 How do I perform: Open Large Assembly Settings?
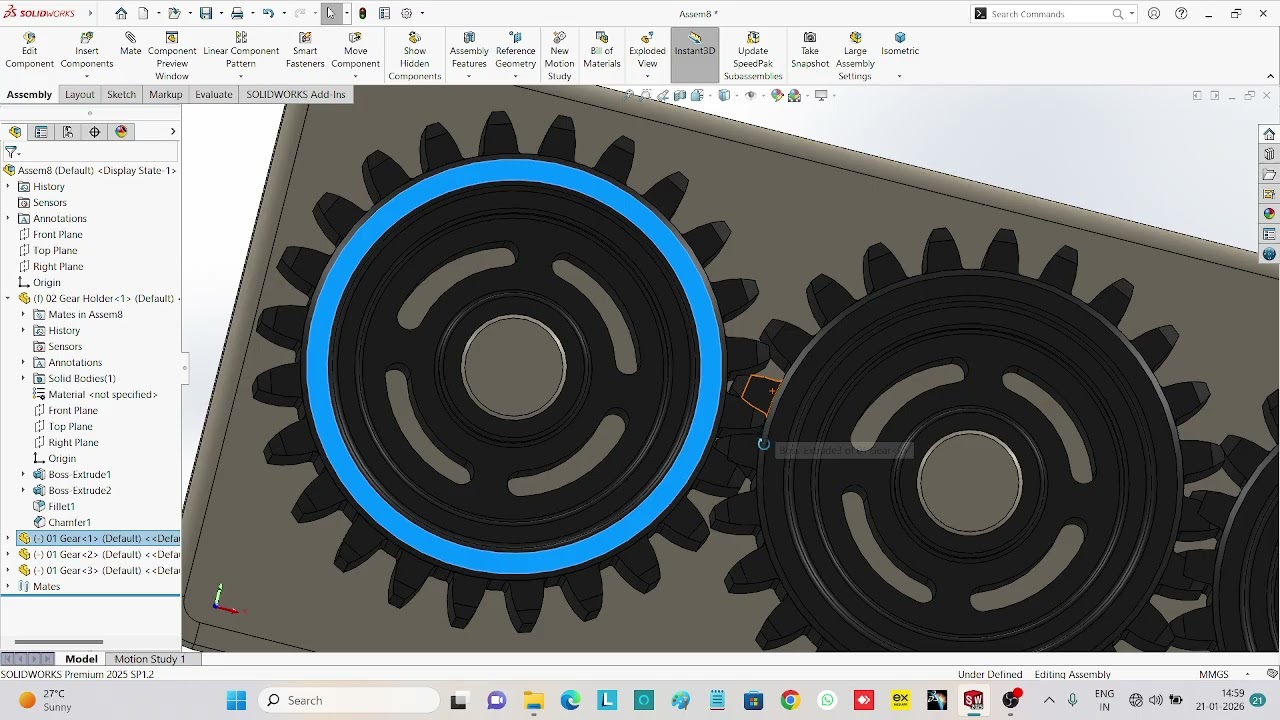click(855, 56)
